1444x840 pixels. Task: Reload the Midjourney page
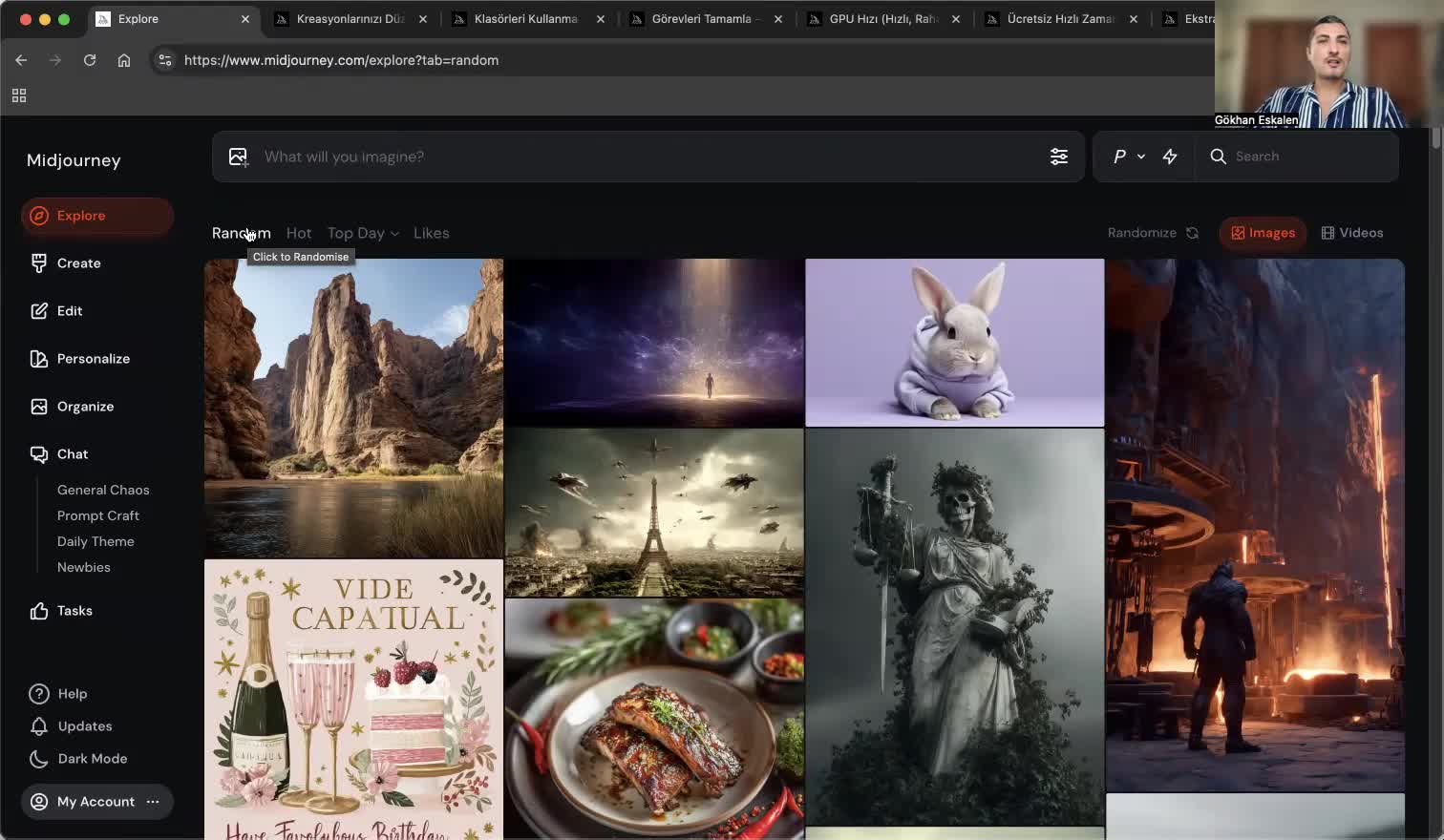click(x=90, y=60)
